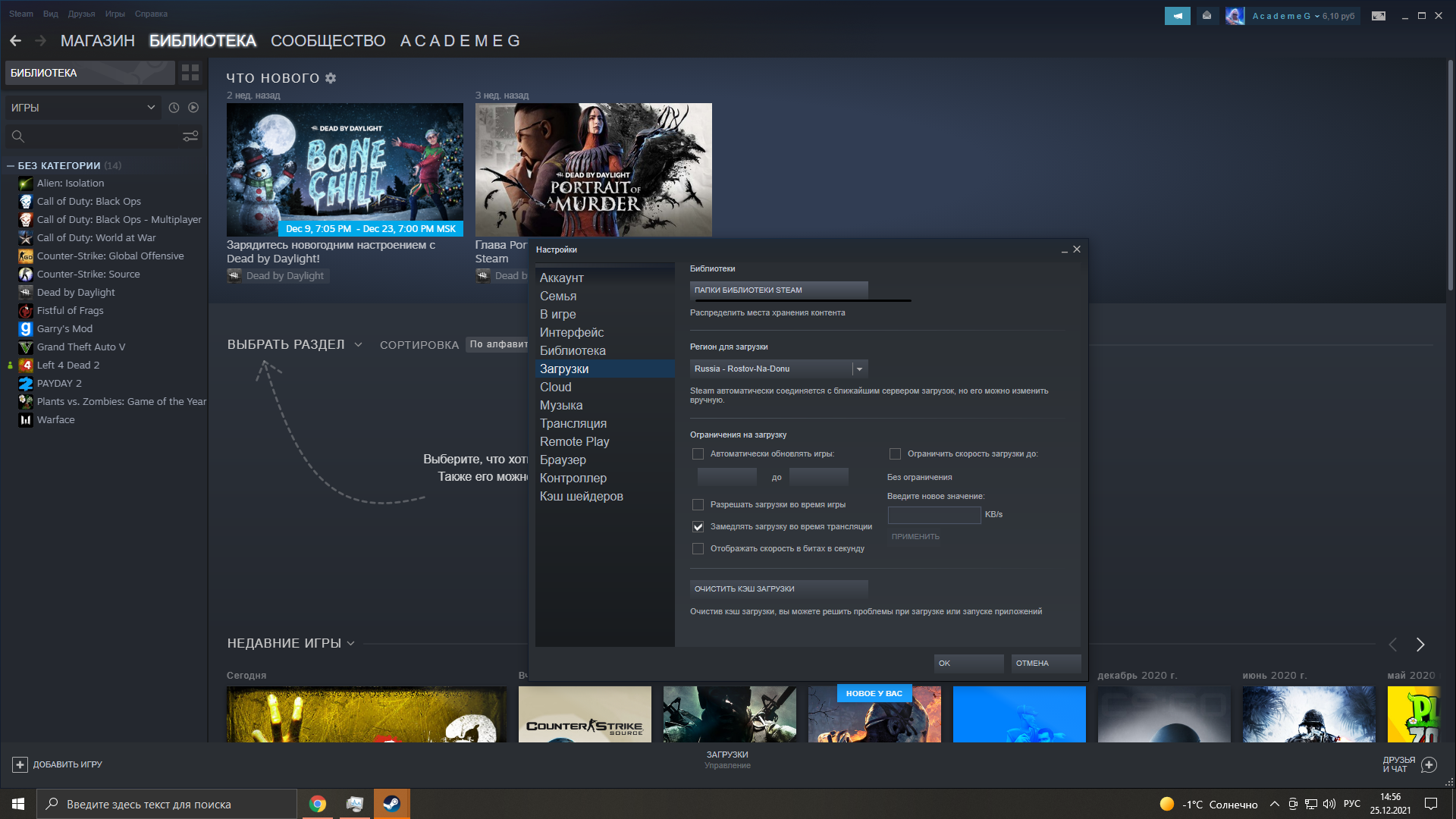Click Counter-Strike: Global Offensive icon
1456x819 pixels.
pos(26,256)
